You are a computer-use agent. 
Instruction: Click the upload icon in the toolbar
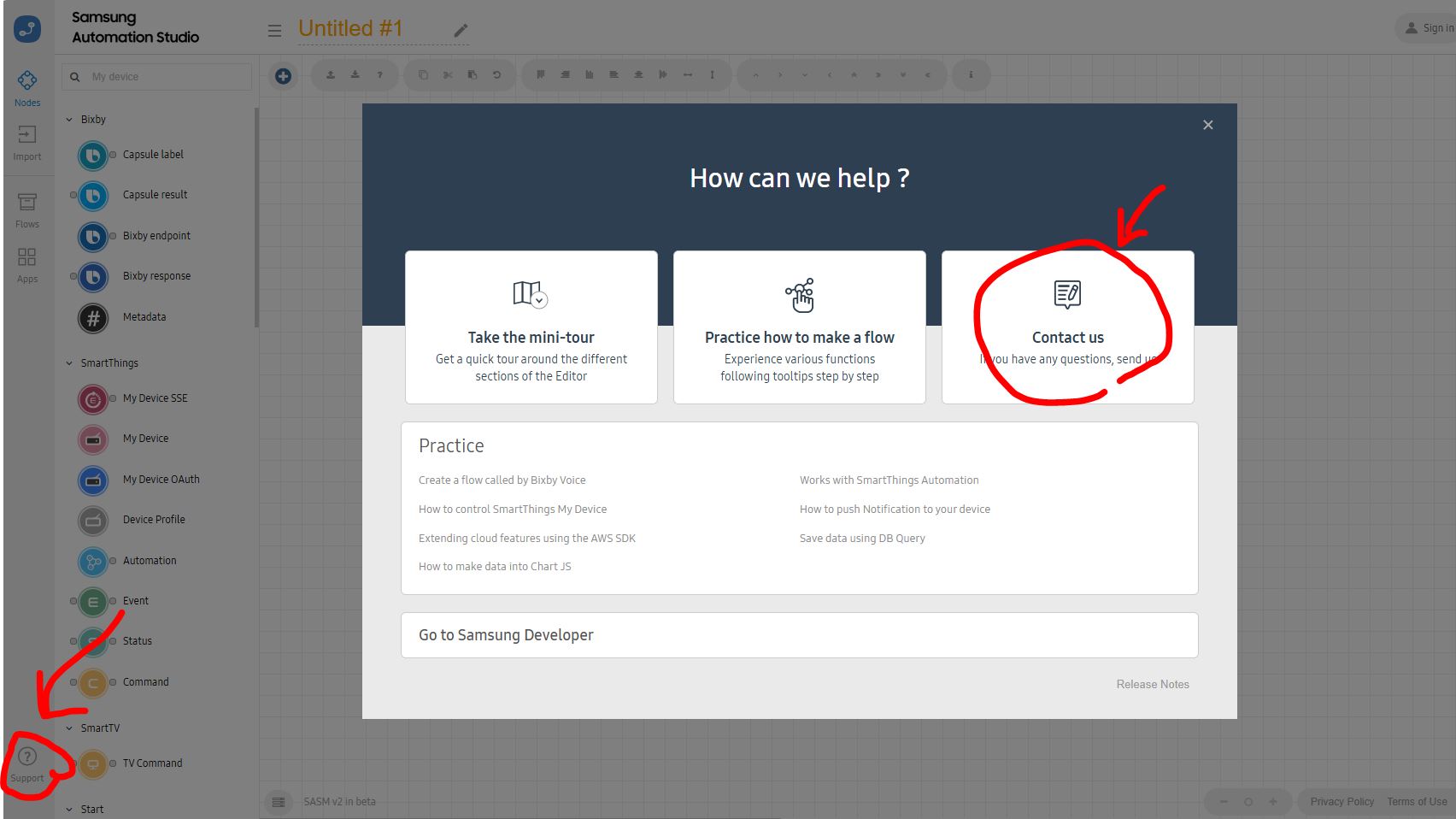(331, 75)
